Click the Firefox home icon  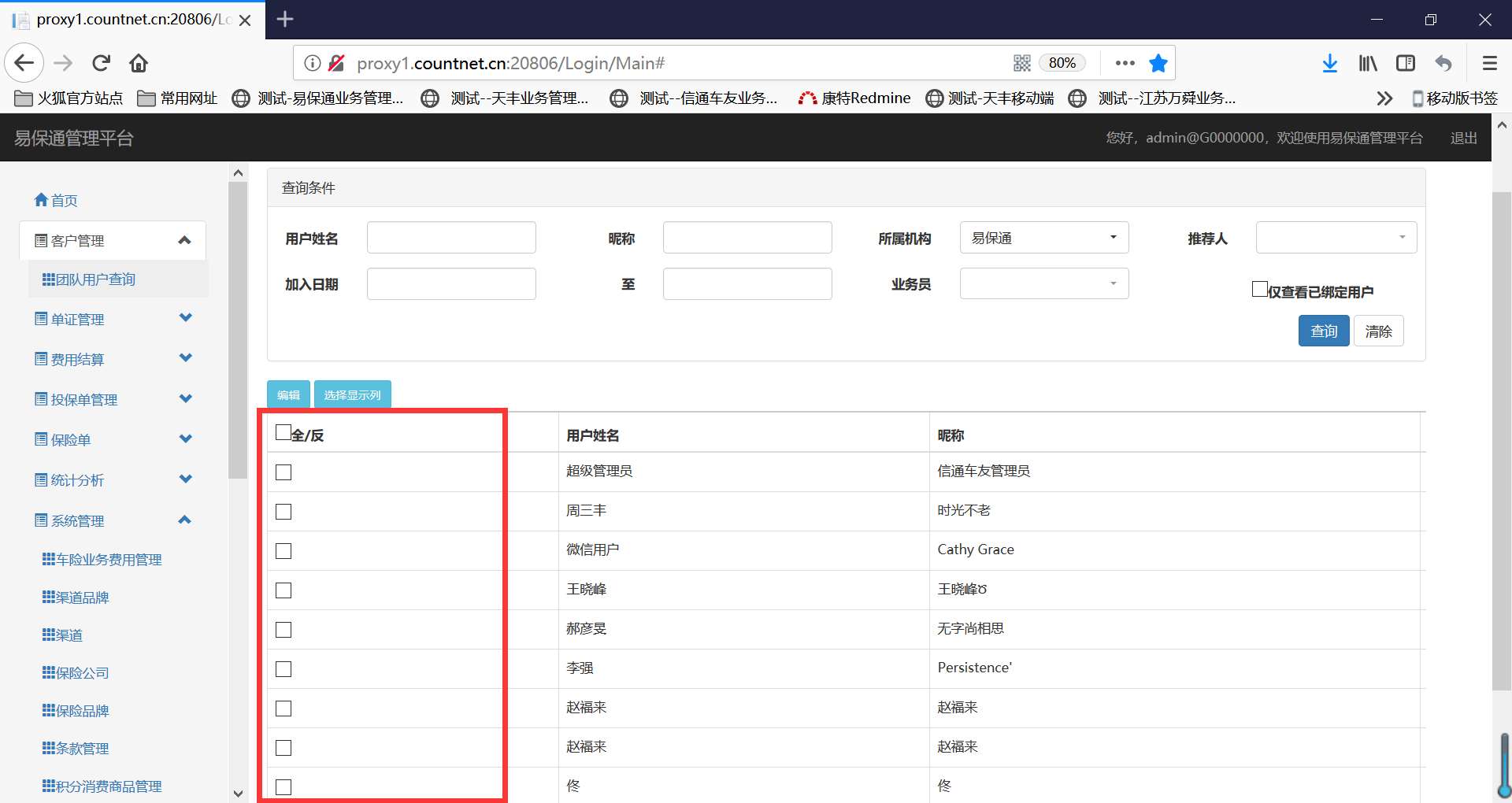click(x=139, y=63)
